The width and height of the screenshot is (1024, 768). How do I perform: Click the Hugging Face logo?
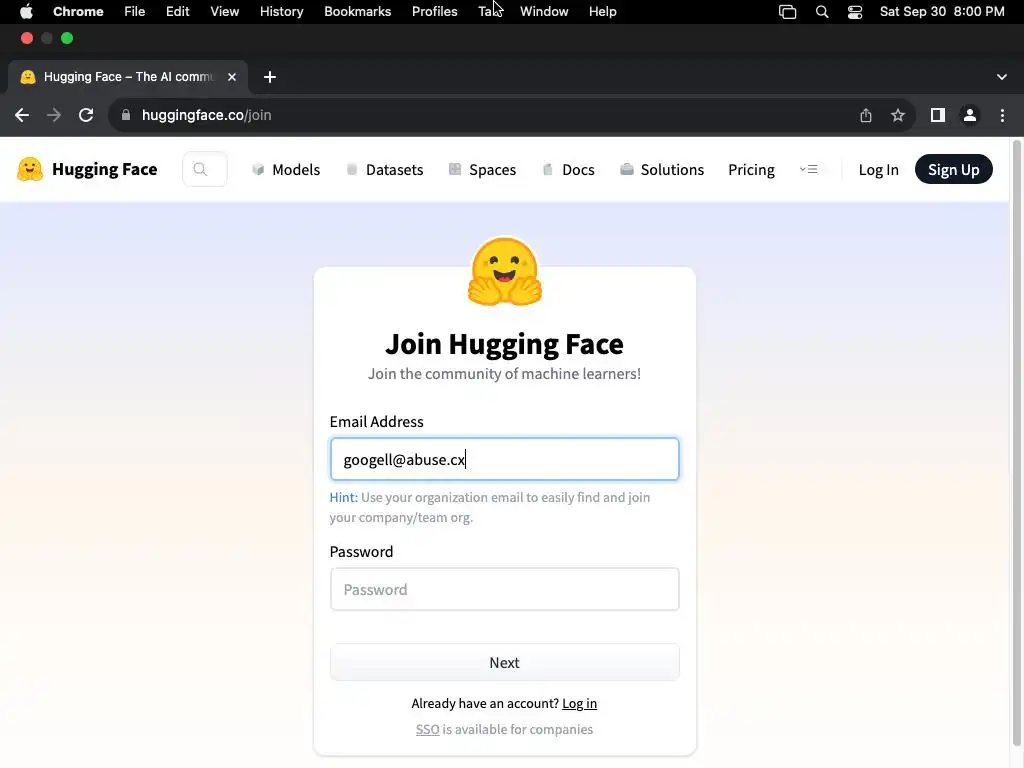(x=30, y=169)
